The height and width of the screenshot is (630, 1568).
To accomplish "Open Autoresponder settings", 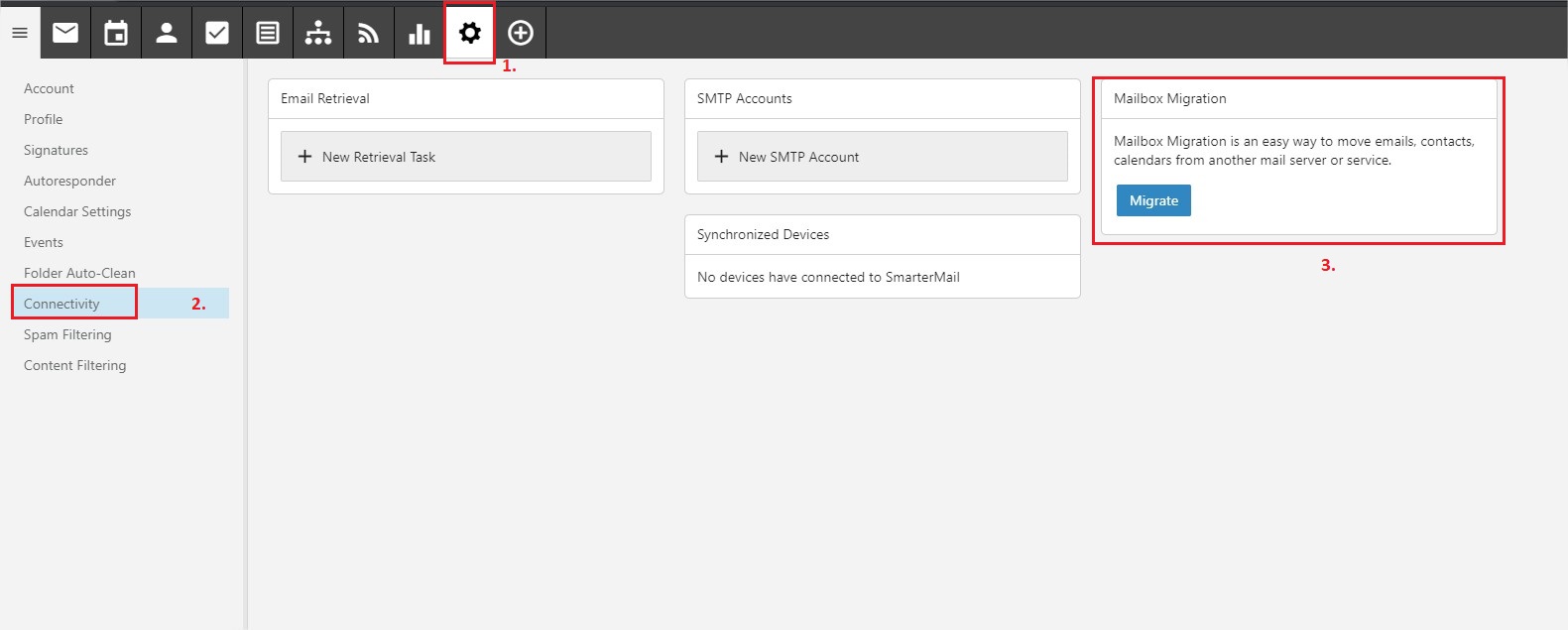I will coord(69,181).
